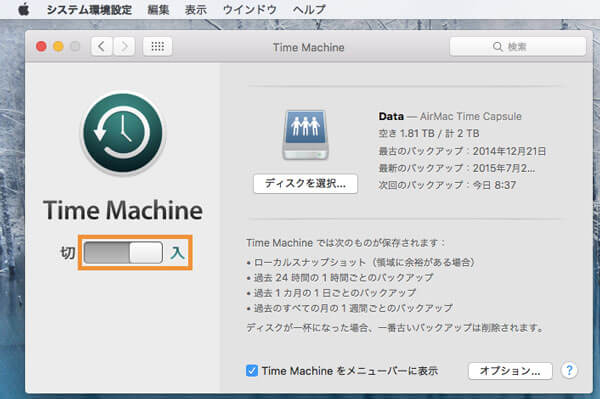Image resolution: width=600 pixels, height=399 pixels.
Task: Open the システム環境設定 menu
Action: tap(89, 10)
